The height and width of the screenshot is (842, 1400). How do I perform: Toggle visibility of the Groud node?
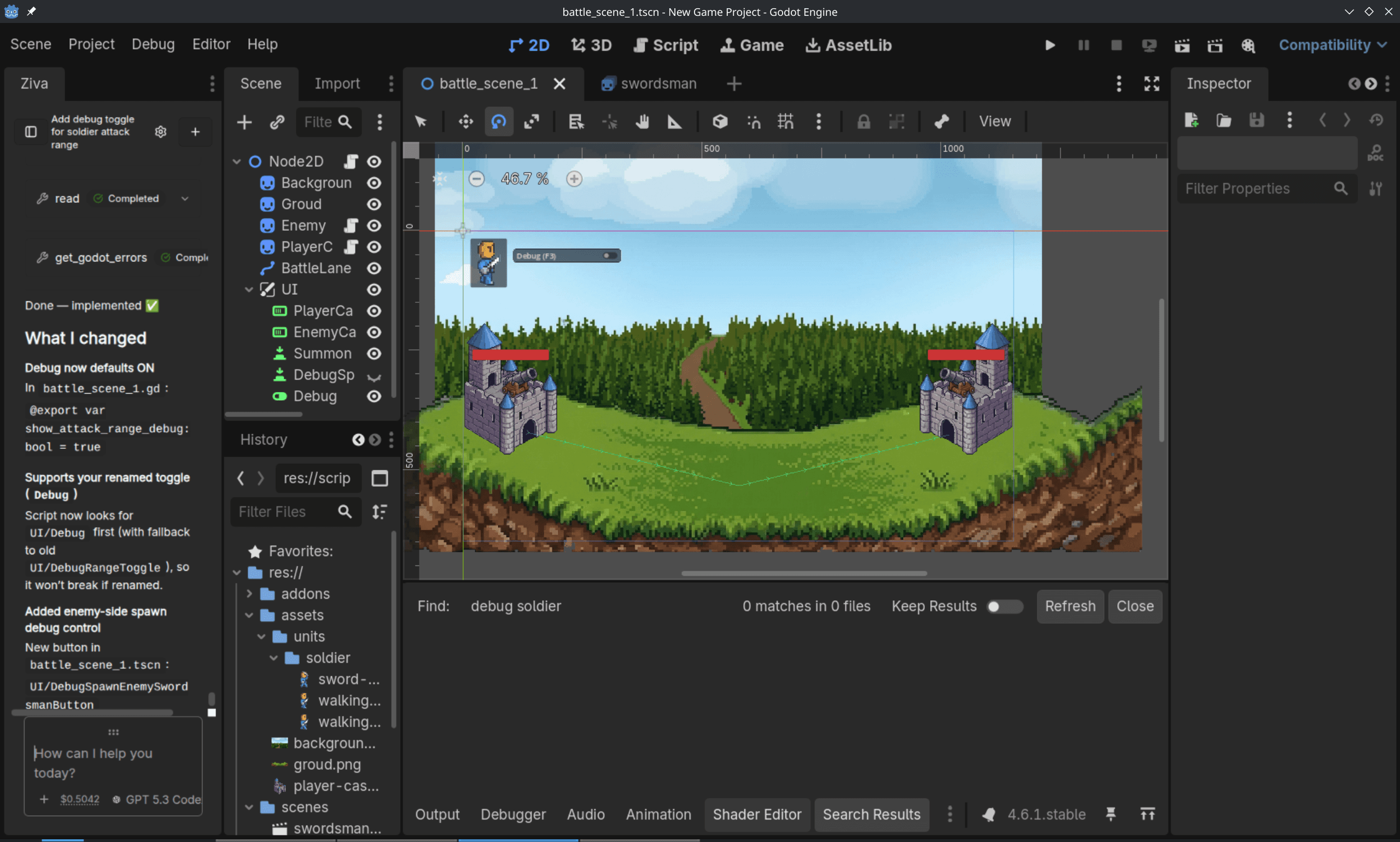pos(374,204)
